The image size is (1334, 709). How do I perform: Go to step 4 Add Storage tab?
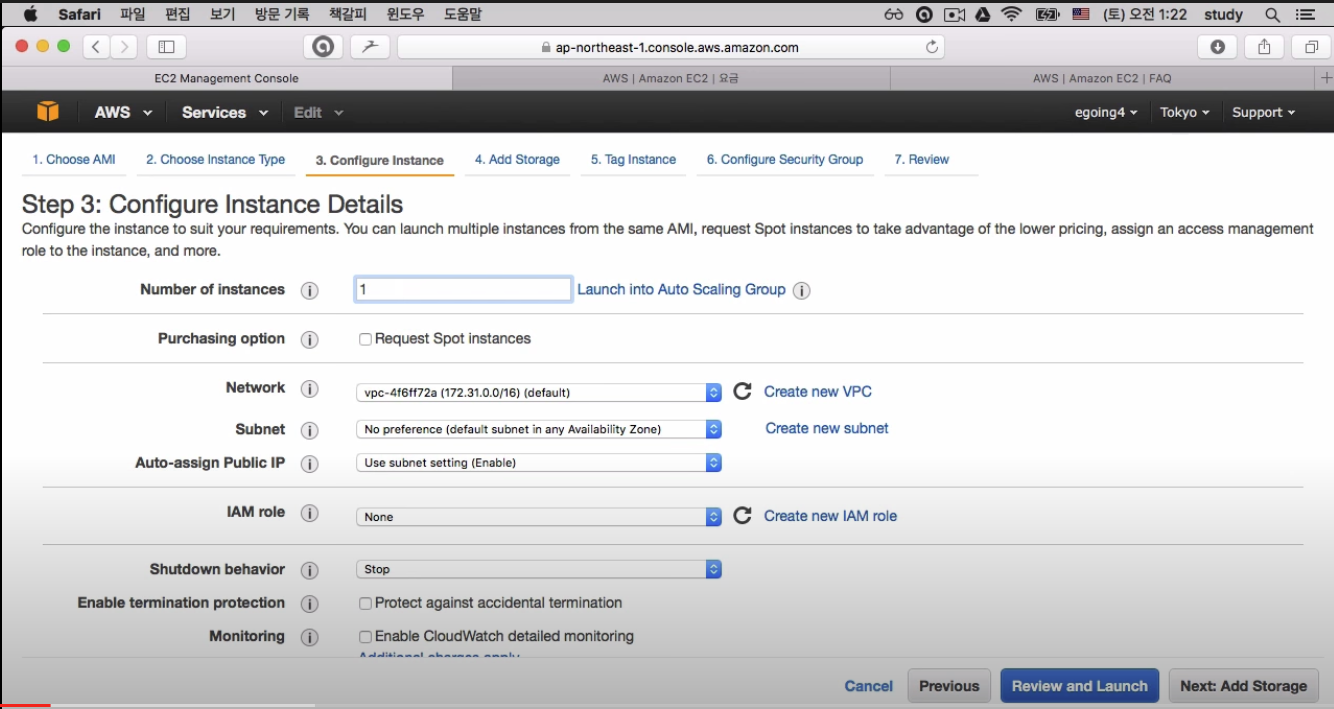517,160
